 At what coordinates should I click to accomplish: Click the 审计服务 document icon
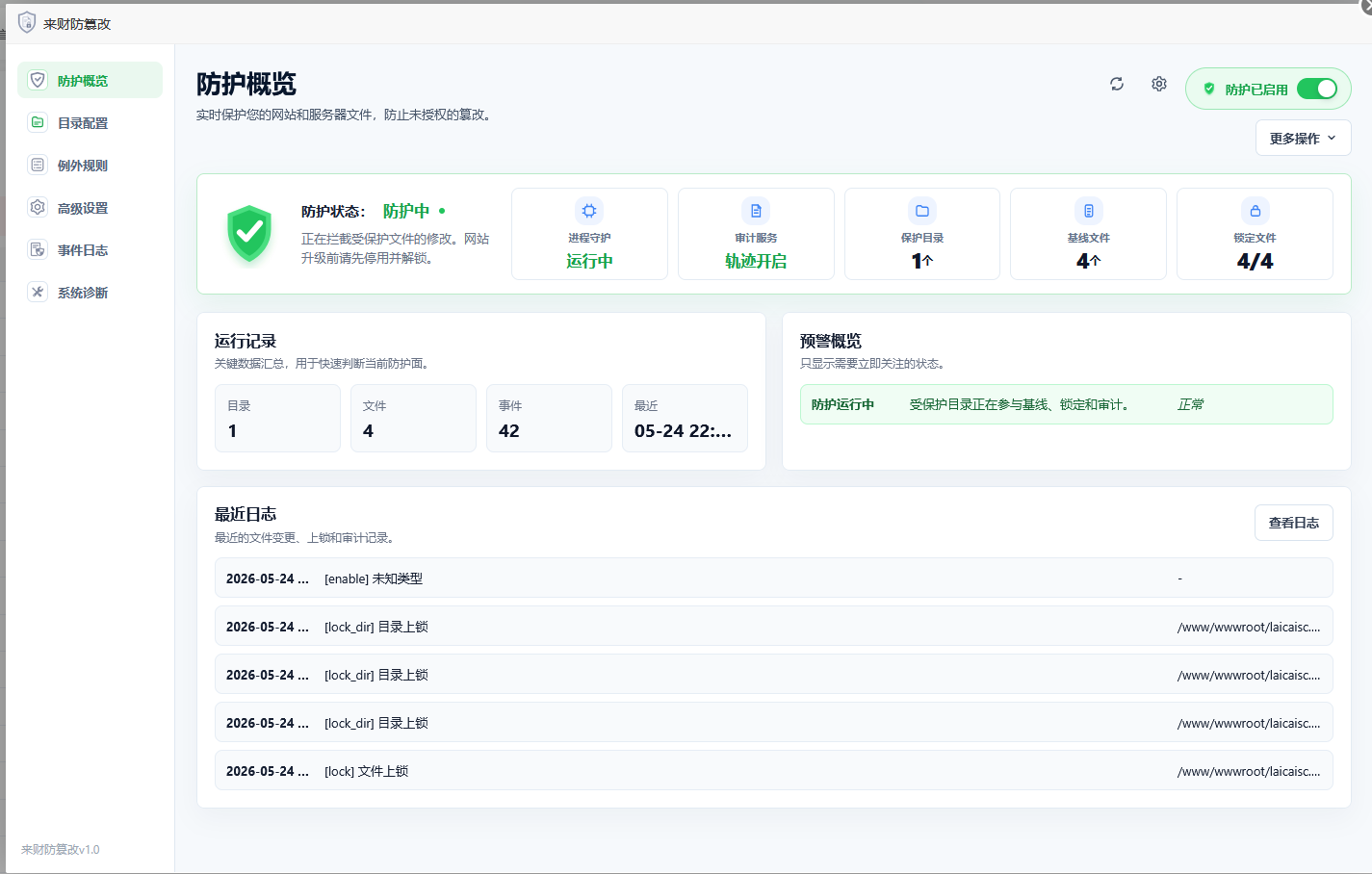(x=756, y=211)
